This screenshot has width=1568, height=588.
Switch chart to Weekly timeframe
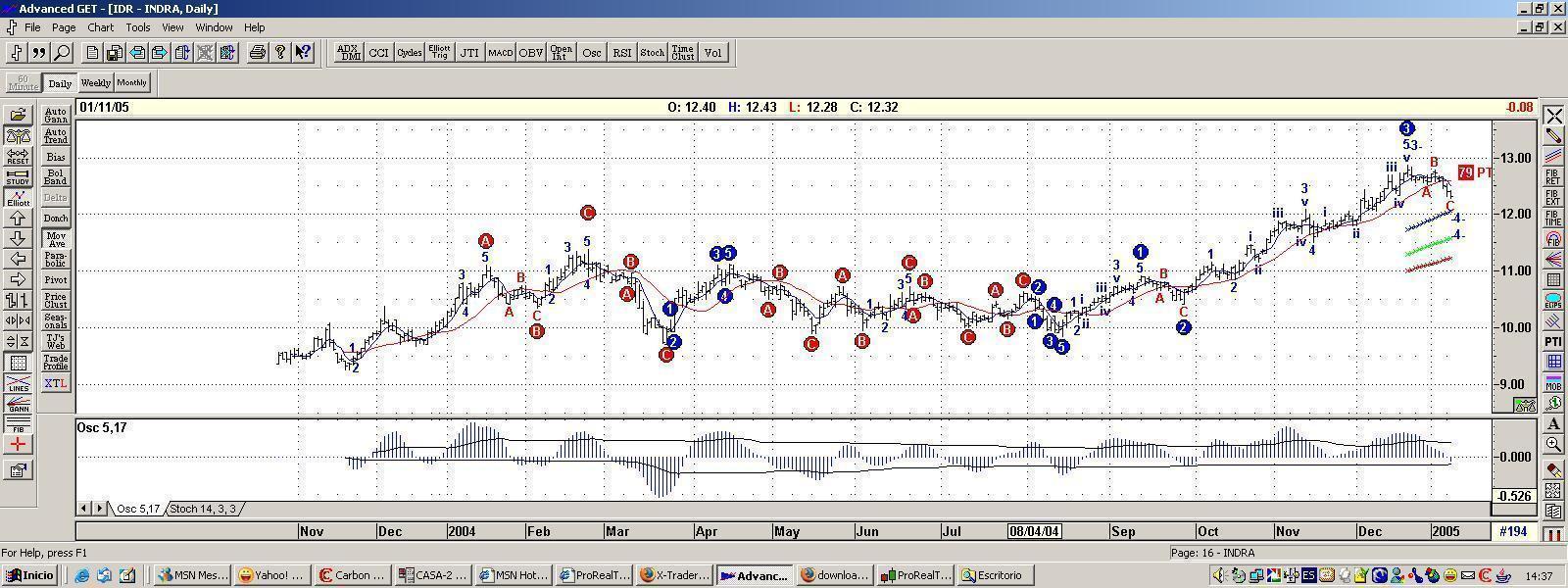coord(95,83)
